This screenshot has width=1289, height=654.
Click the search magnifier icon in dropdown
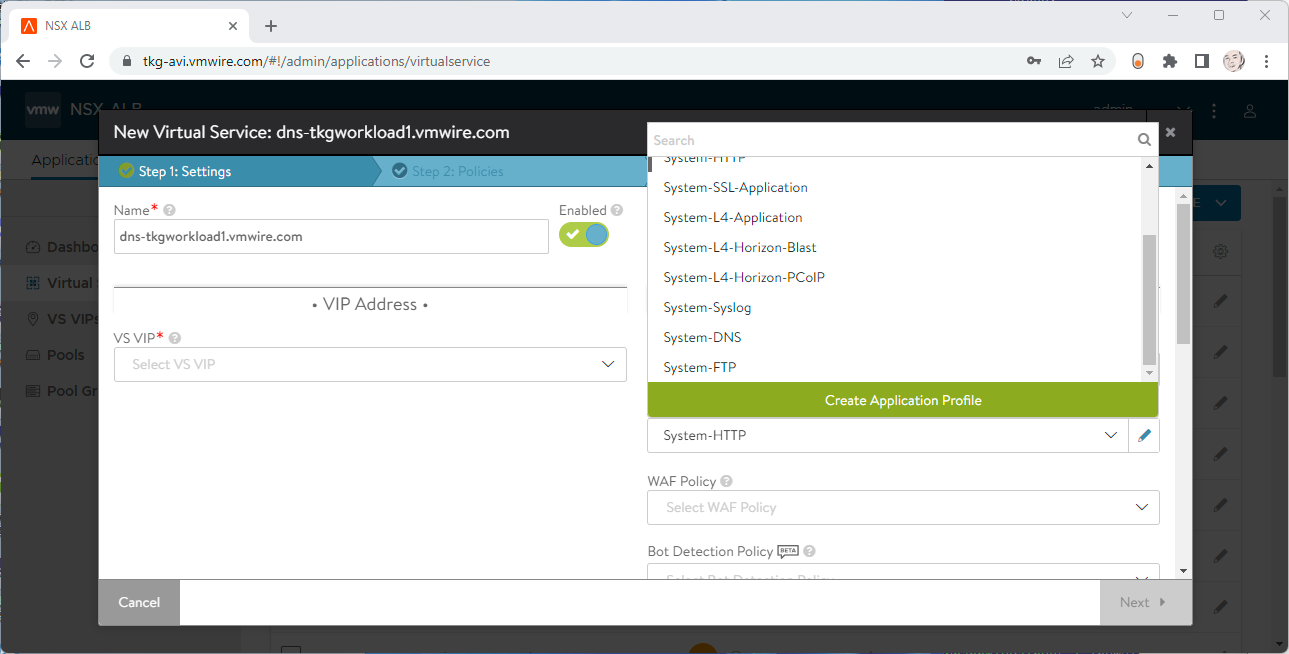pyautogui.click(x=1144, y=141)
